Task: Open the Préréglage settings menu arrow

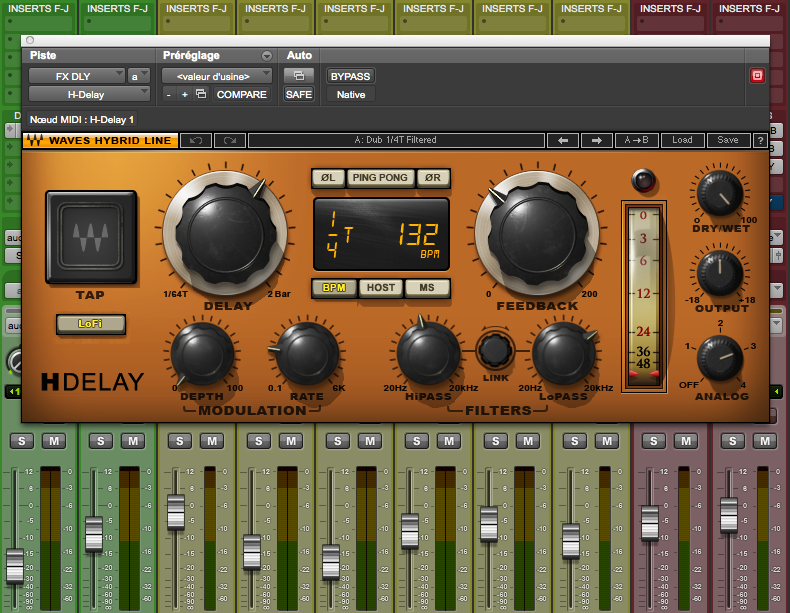Action: tap(267, 56)
